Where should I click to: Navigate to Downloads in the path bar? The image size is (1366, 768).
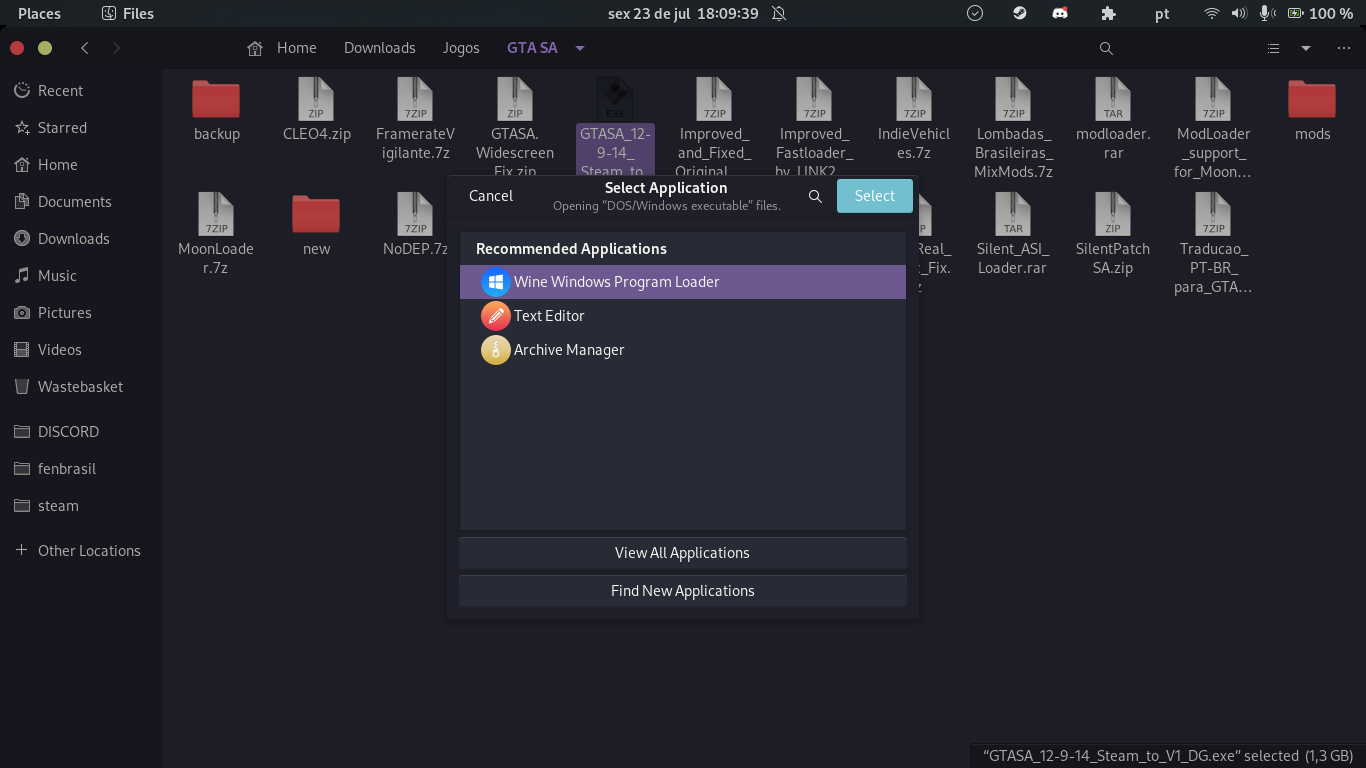click(x=380, y=48)
